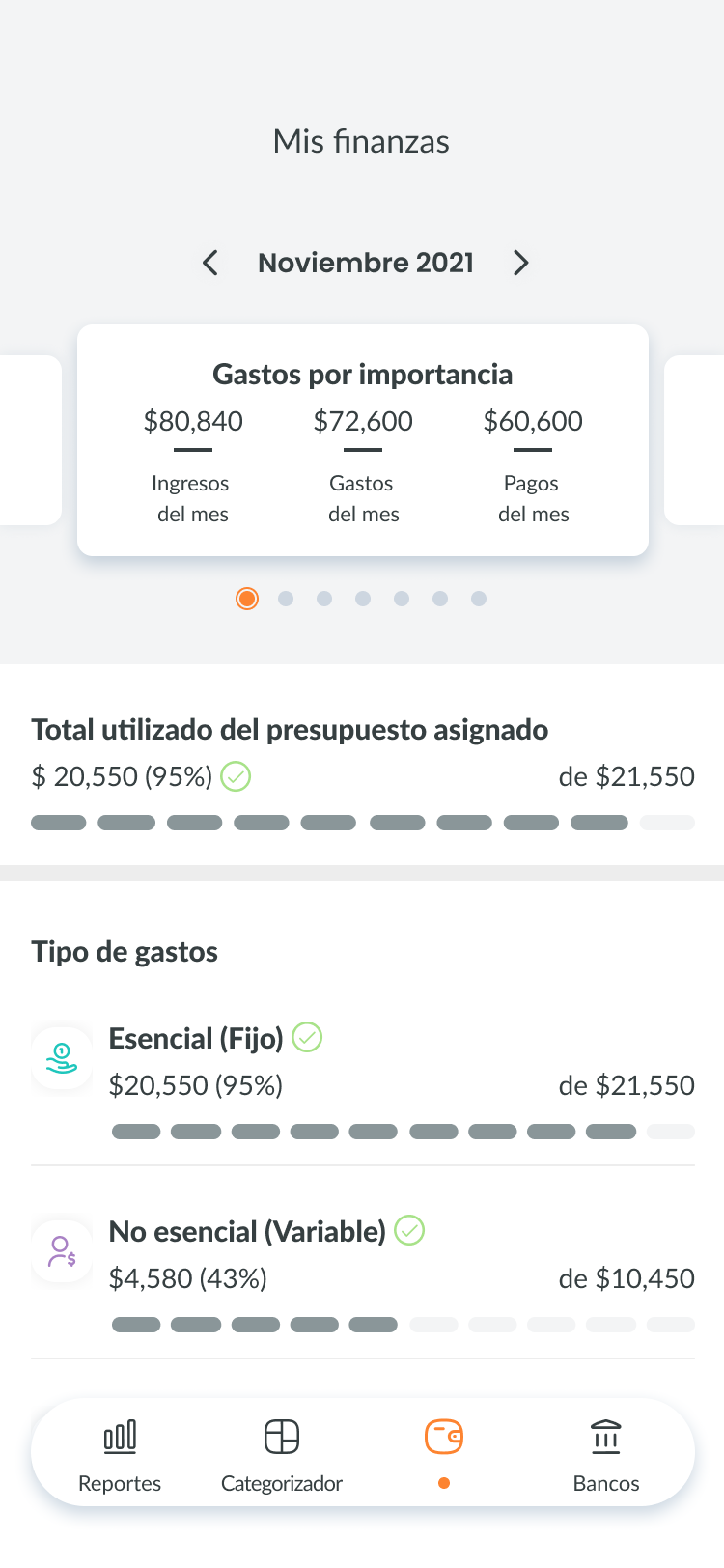Tap the Esencial (Fijo) hand-coin icon

(x=62, y=1059)
